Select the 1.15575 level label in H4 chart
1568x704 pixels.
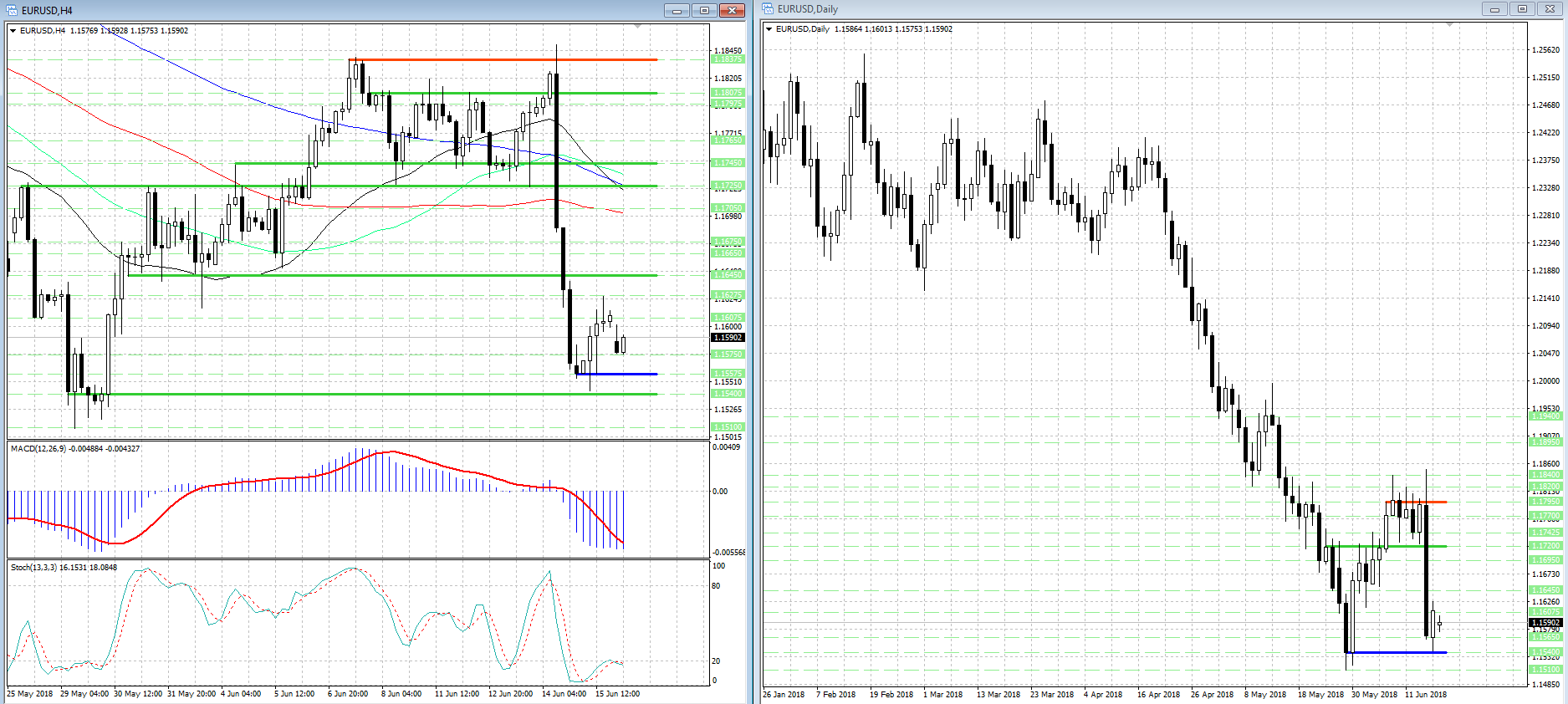728,374
